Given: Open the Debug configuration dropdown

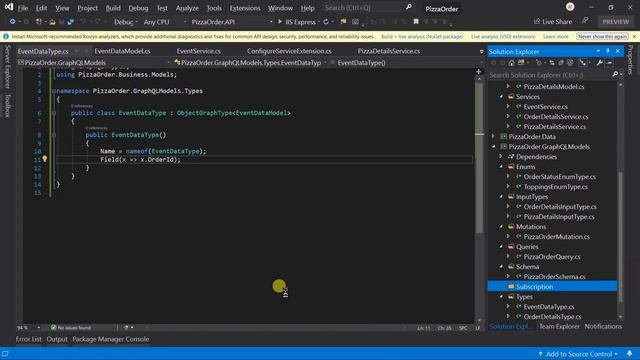Looking at the screenshot, I should pos(126,22).
